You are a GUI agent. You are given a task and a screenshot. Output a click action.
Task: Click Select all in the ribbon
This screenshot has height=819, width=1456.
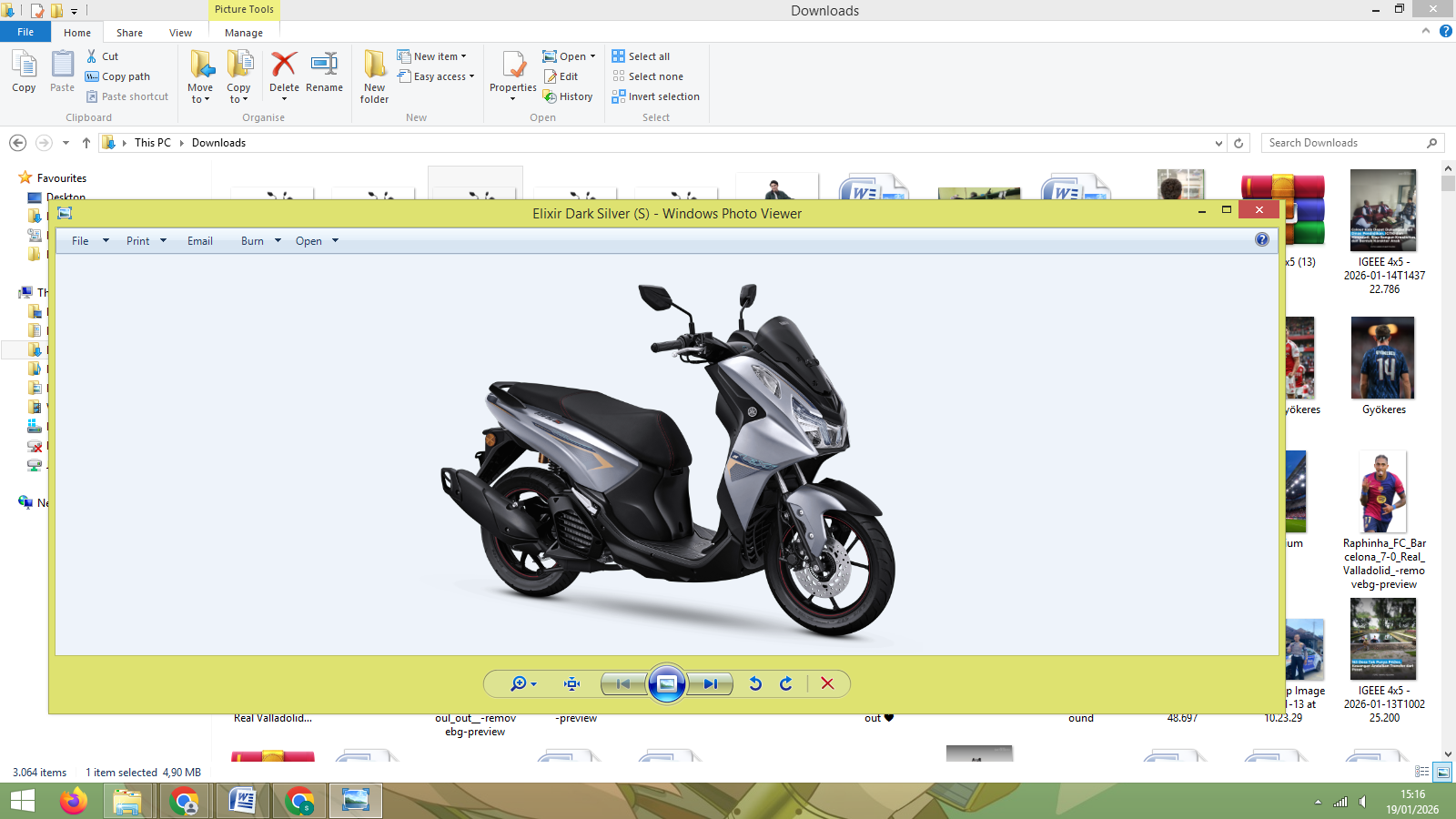[x=641, y=56]
